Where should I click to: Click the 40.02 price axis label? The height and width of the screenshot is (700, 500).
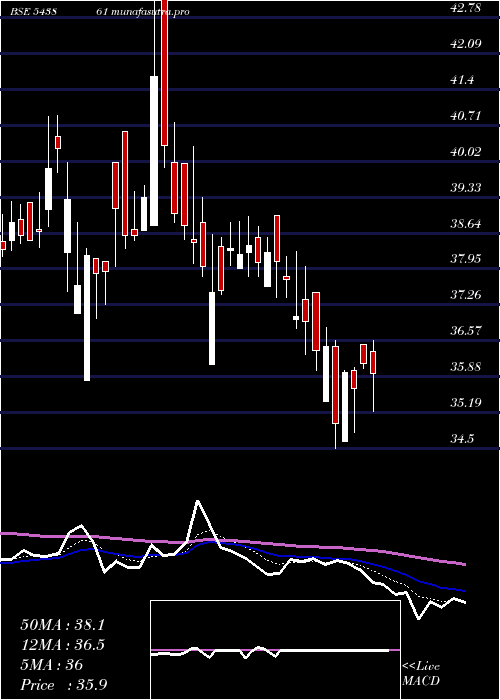point(466,151)
